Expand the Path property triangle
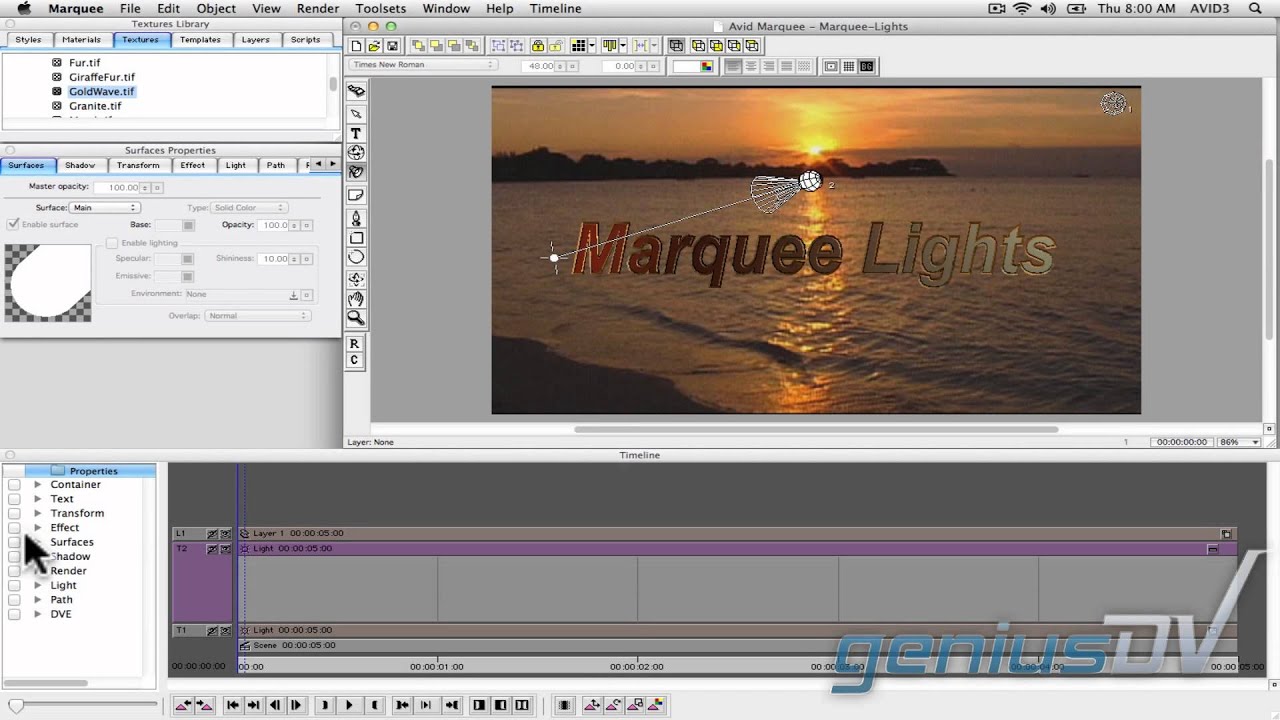The image size is (1280, 720). (37, 600)
